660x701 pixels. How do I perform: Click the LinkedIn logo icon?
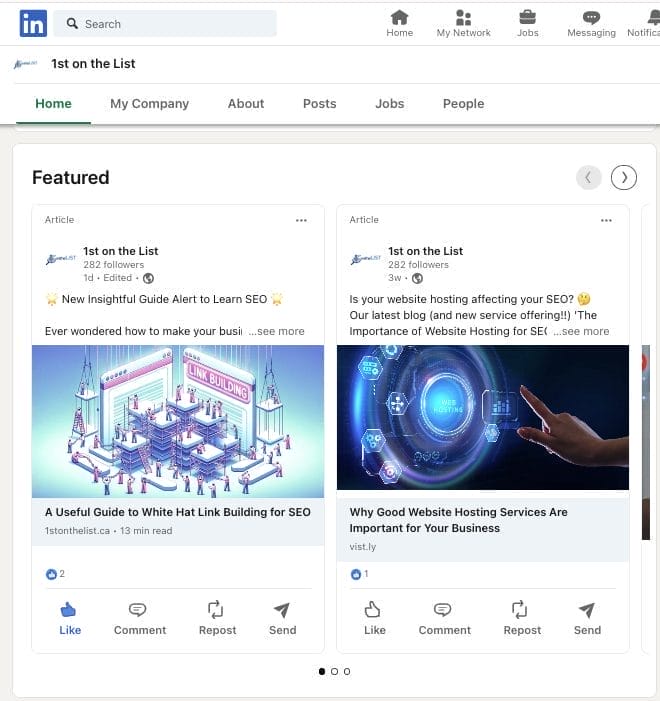pos(33,23)
